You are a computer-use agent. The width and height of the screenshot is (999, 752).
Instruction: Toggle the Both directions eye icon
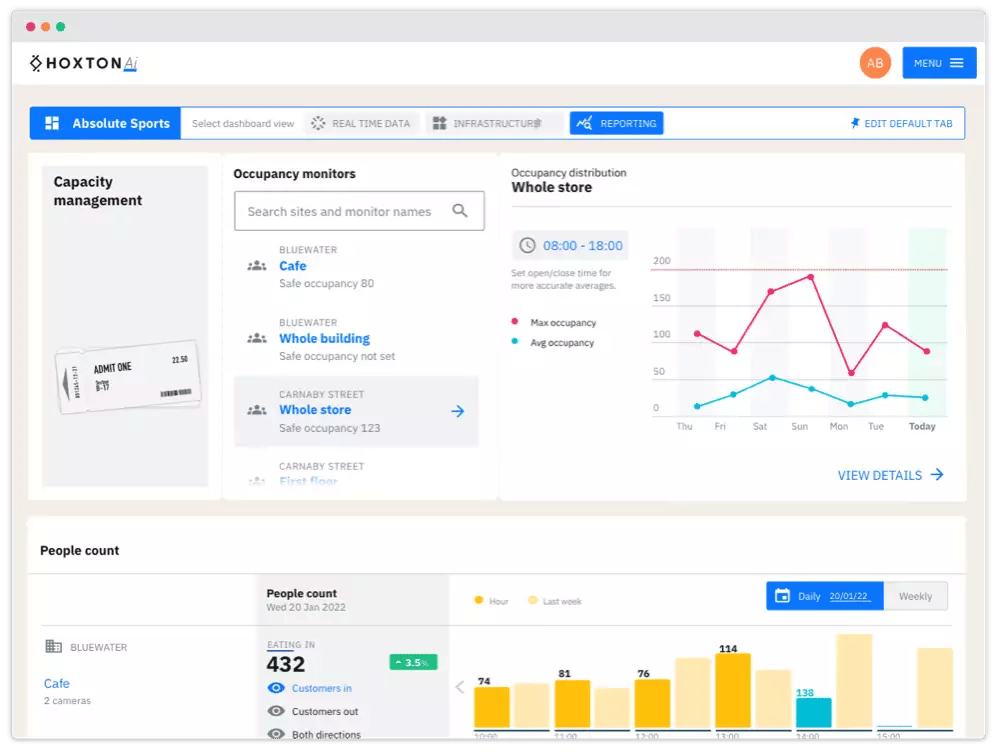point(276,734)
